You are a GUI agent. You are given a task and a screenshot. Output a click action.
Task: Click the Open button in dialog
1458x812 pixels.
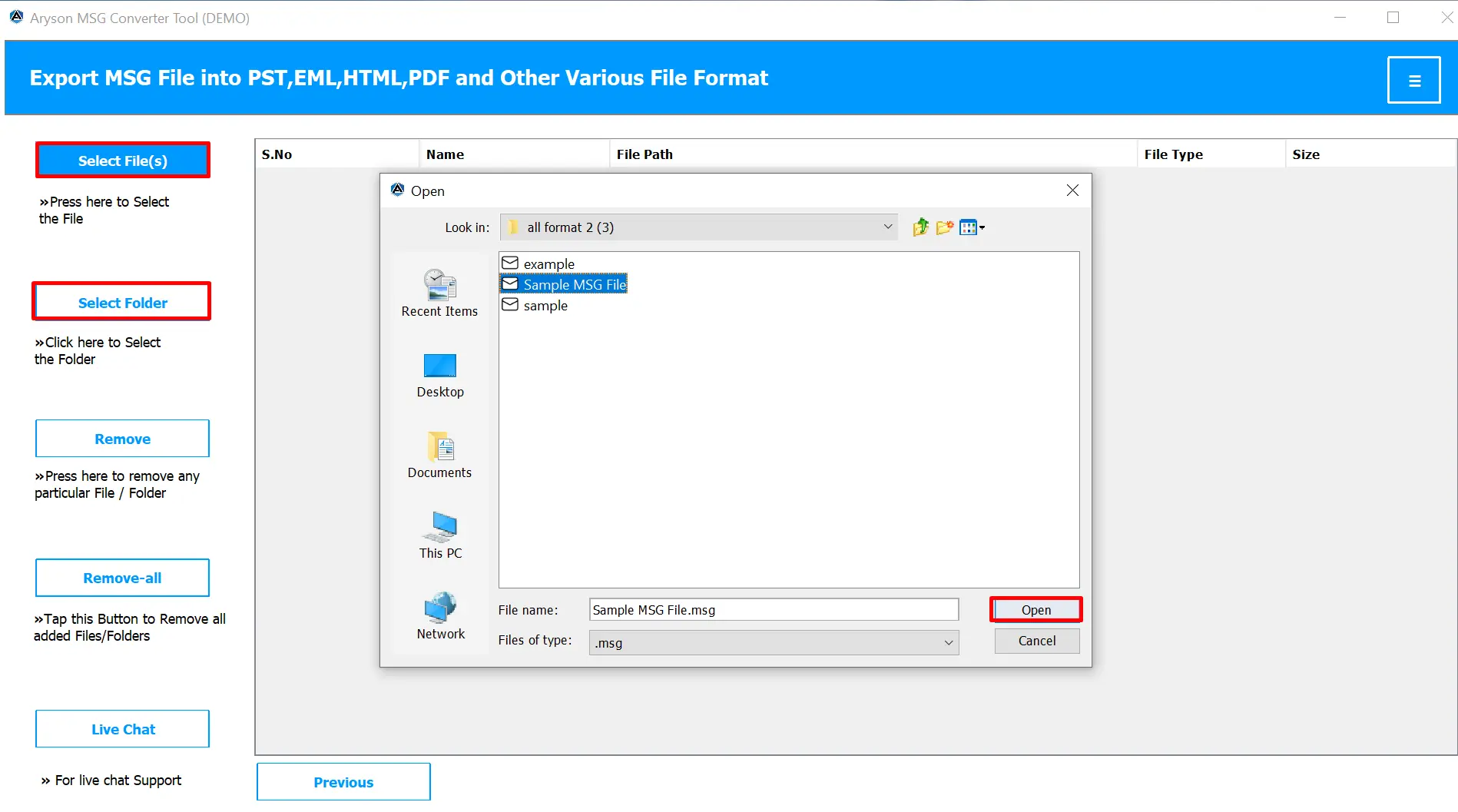pyautogui.click(x=1036, y=610)
